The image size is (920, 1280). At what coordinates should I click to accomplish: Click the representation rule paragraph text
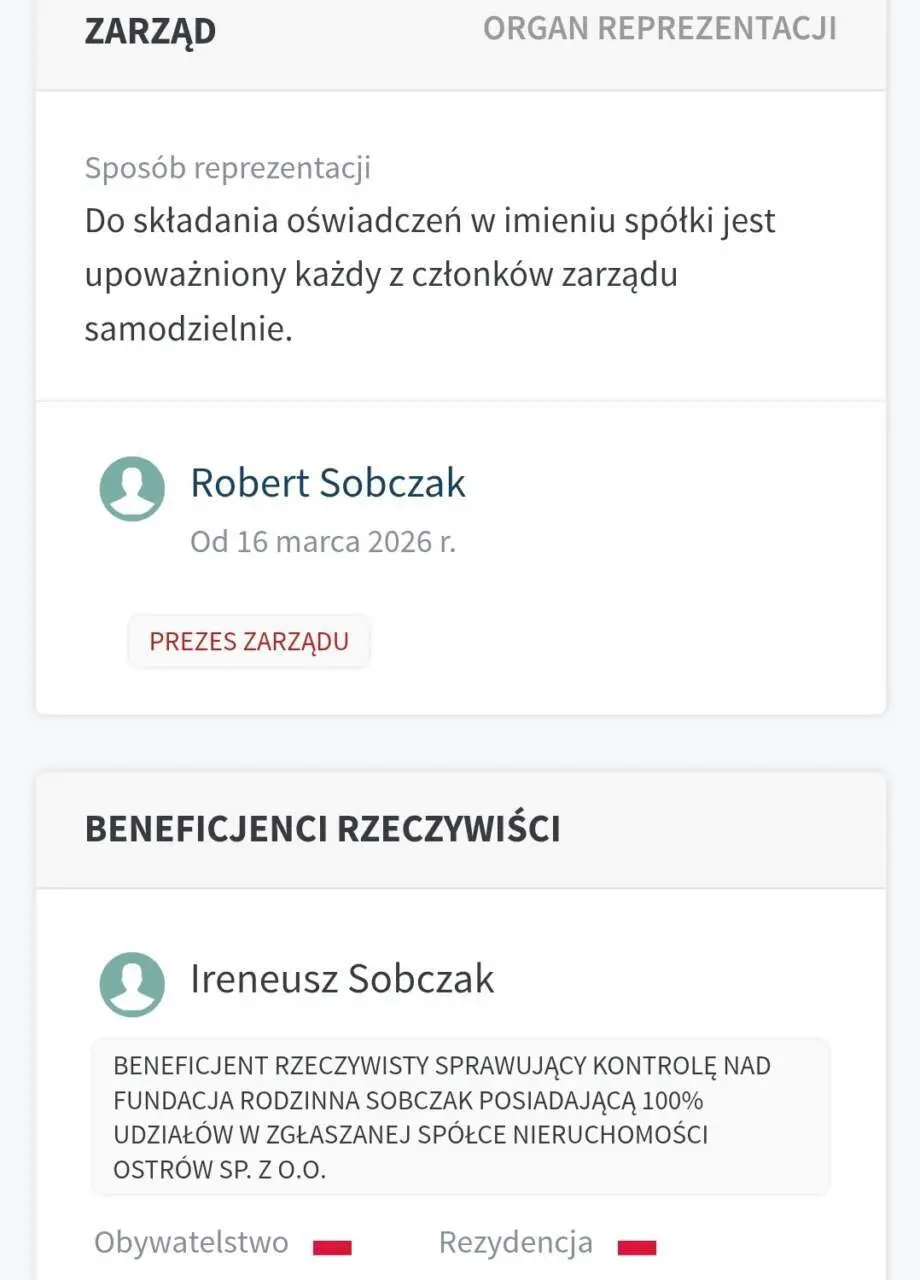[430, 275]
